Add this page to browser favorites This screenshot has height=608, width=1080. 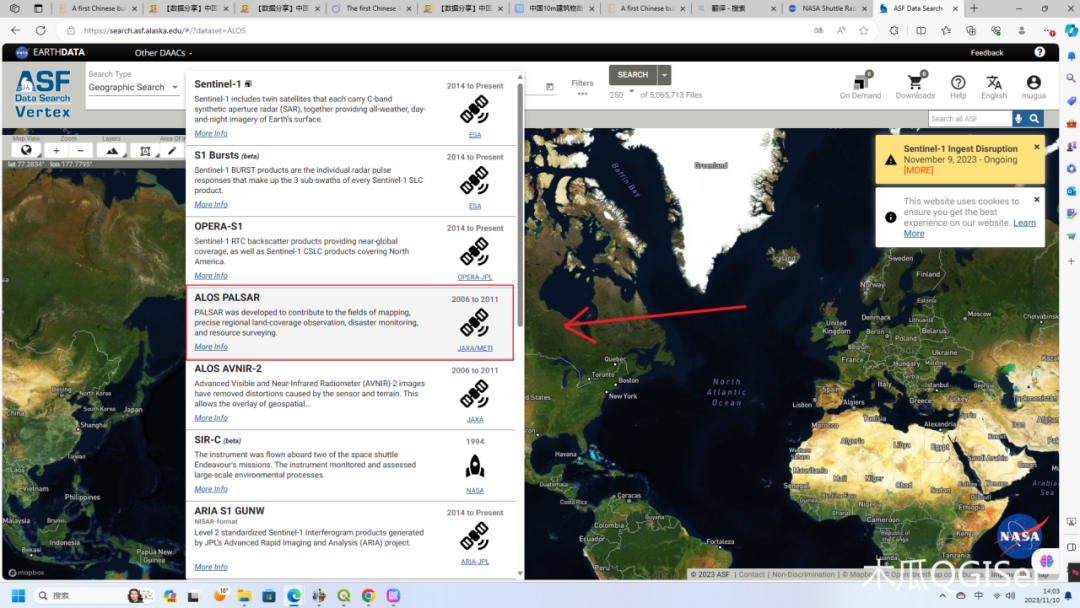(x=864, y=30)
